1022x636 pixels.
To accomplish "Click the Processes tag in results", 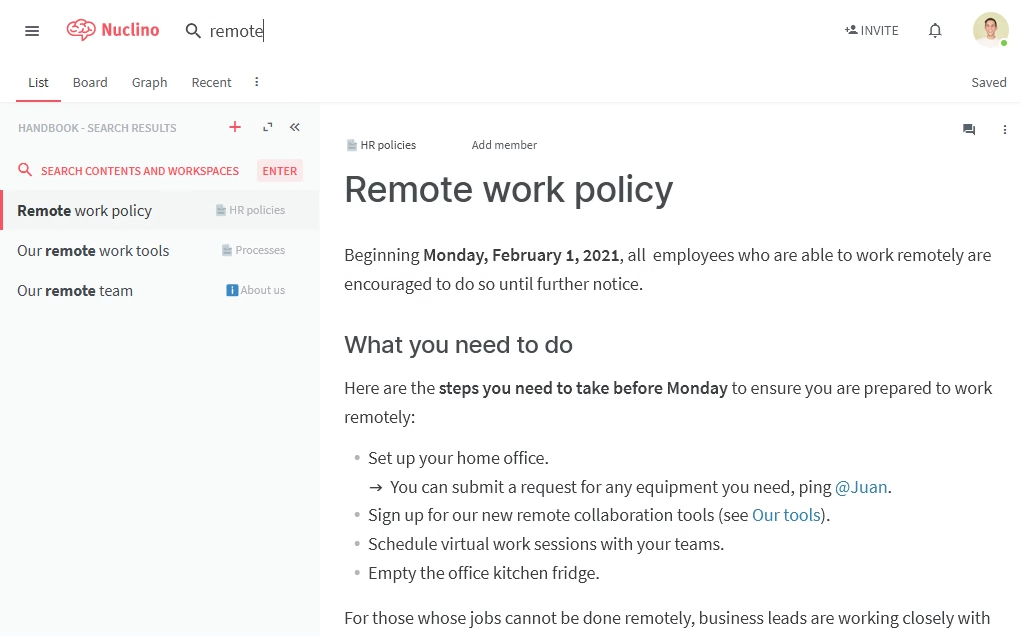I will (254, 250).
